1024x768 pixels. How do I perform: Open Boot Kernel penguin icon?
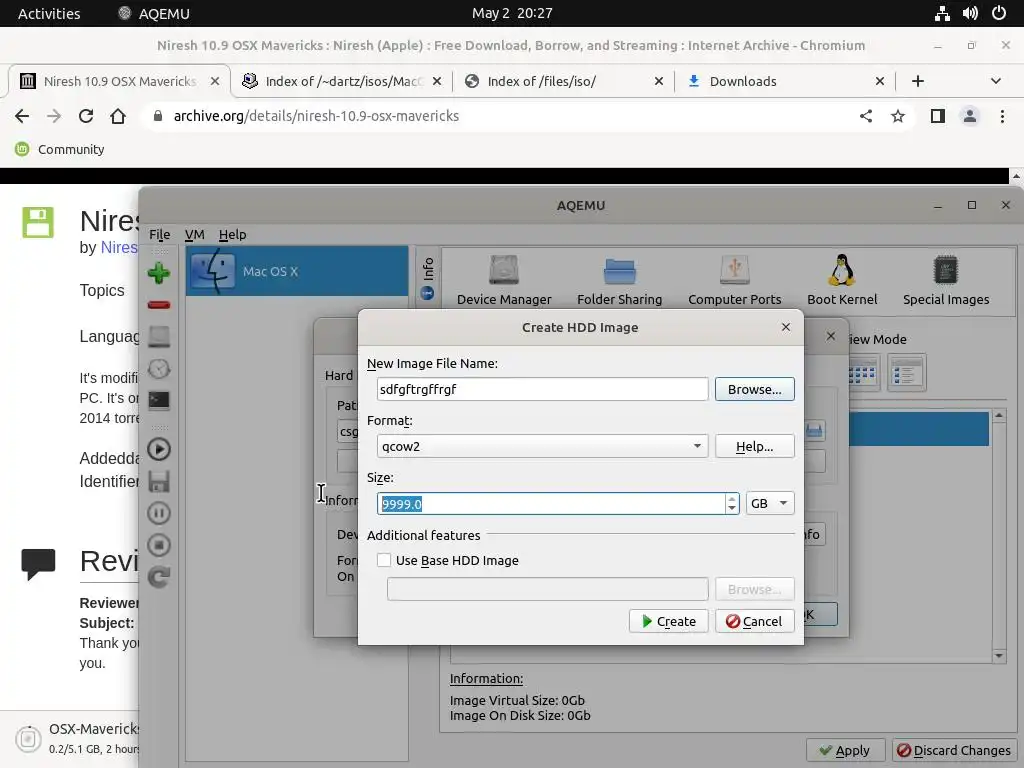842,280
